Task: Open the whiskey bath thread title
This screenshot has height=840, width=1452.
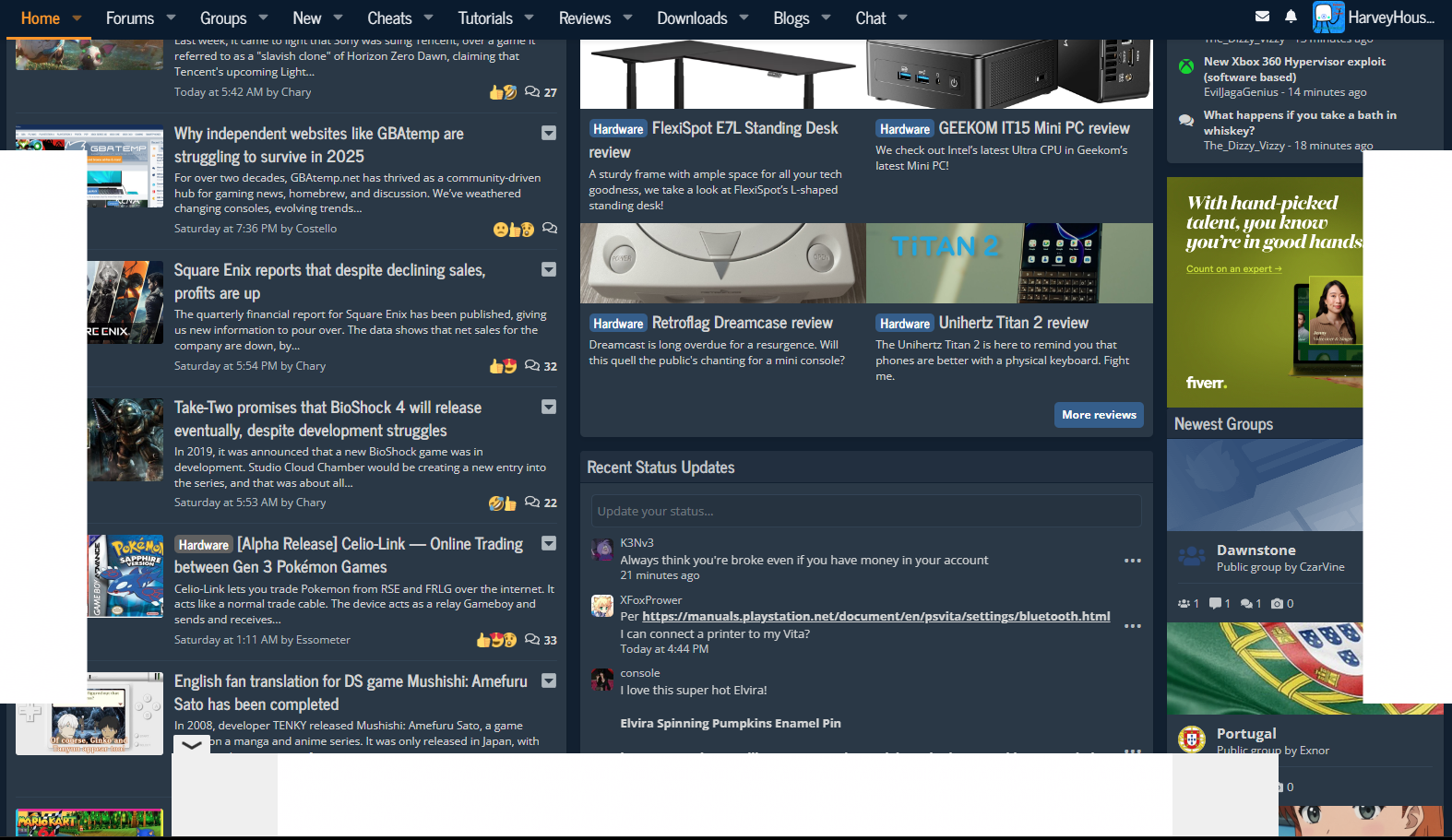Action: (1300, 123)
